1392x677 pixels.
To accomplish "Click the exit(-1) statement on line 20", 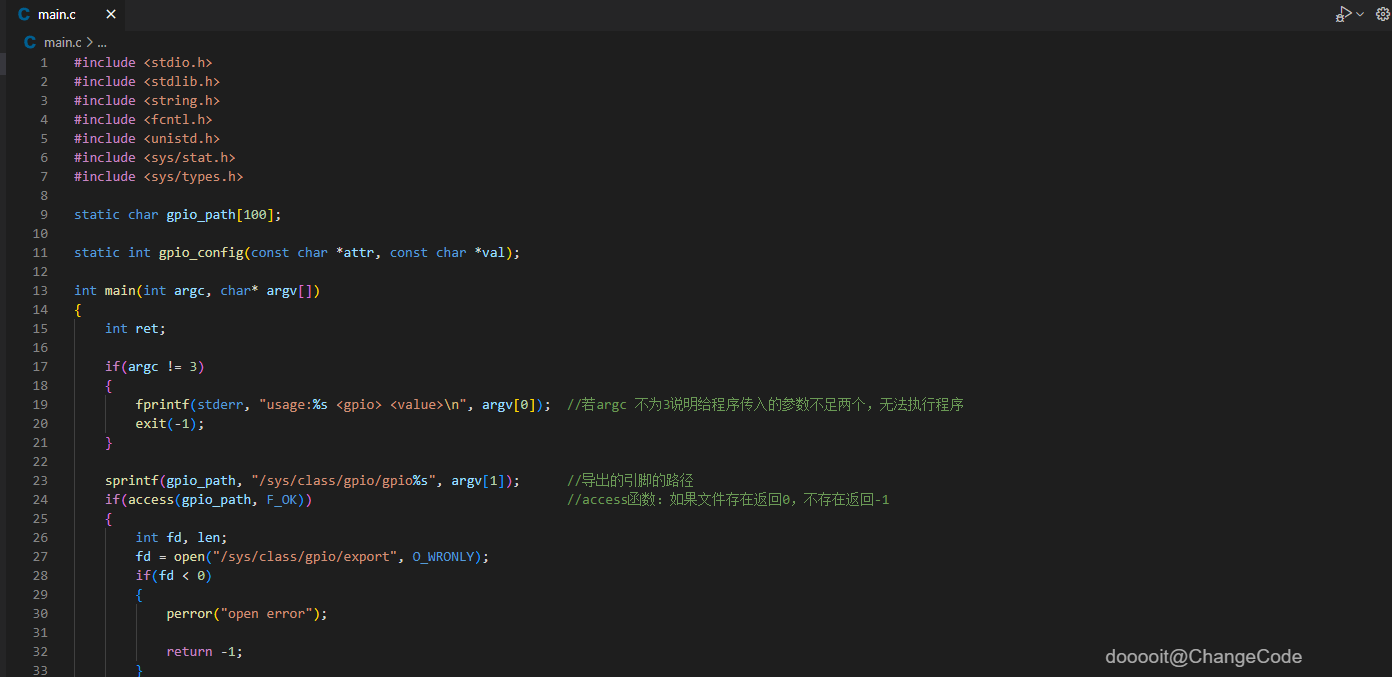I will coord(170,424).
